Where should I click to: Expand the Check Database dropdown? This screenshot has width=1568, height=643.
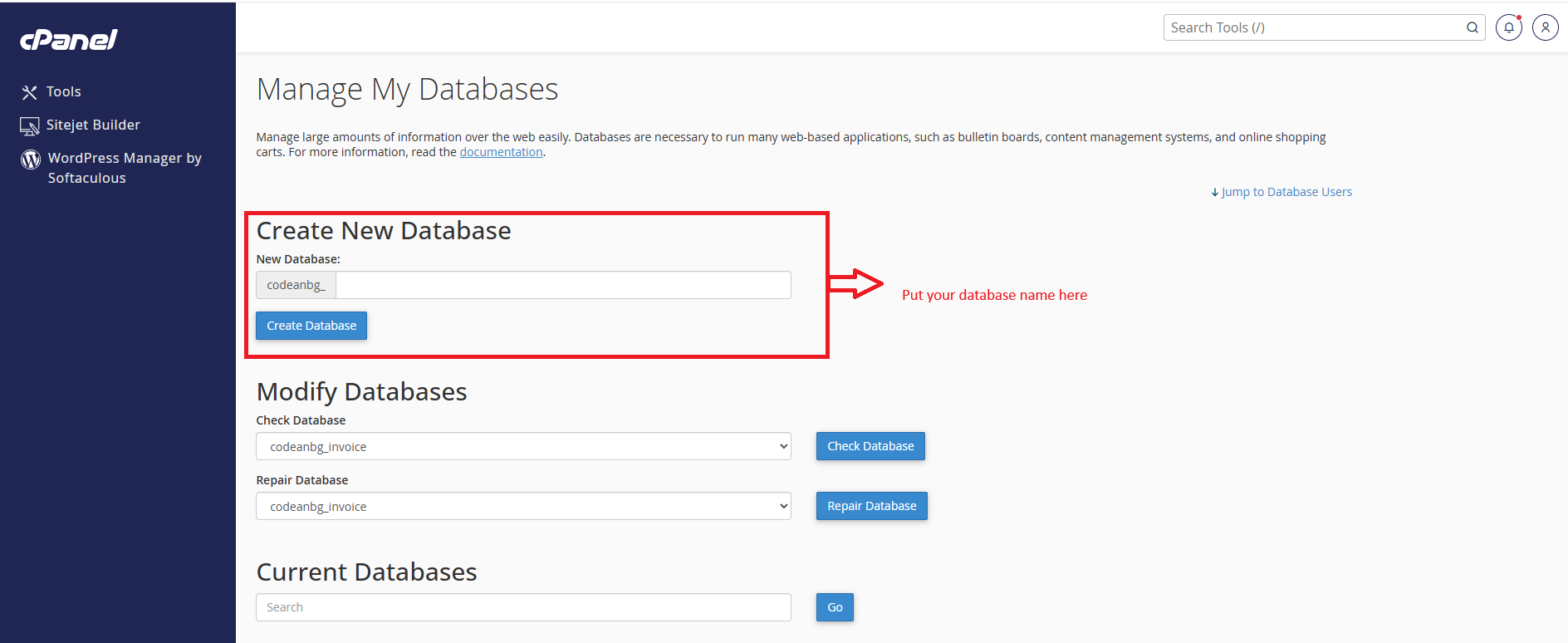click(x=523, y=446)
